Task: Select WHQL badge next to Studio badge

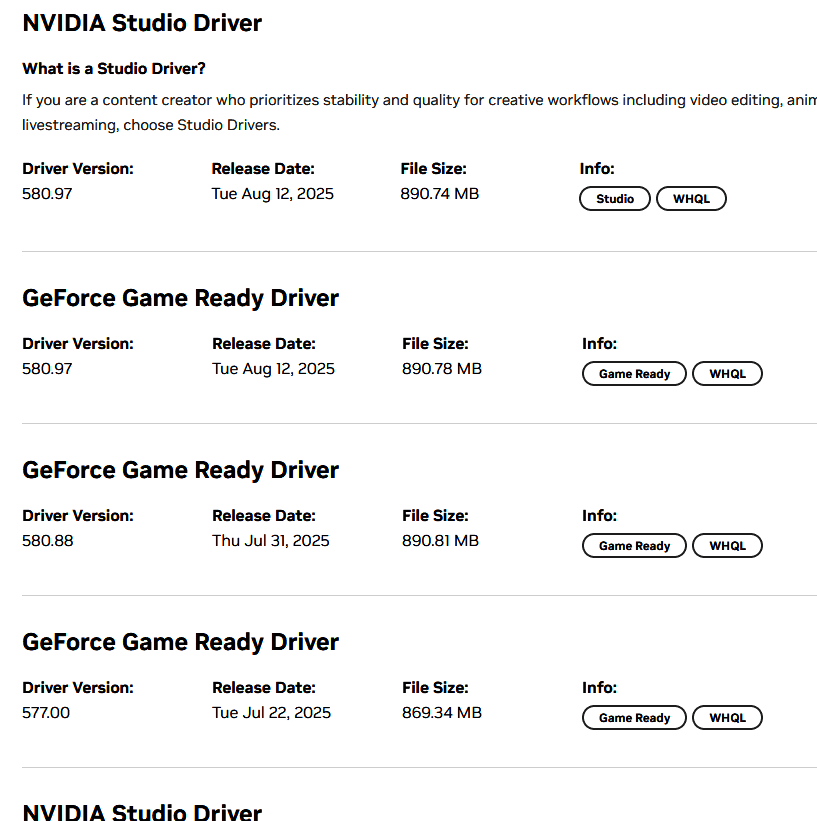Action: 691,199
